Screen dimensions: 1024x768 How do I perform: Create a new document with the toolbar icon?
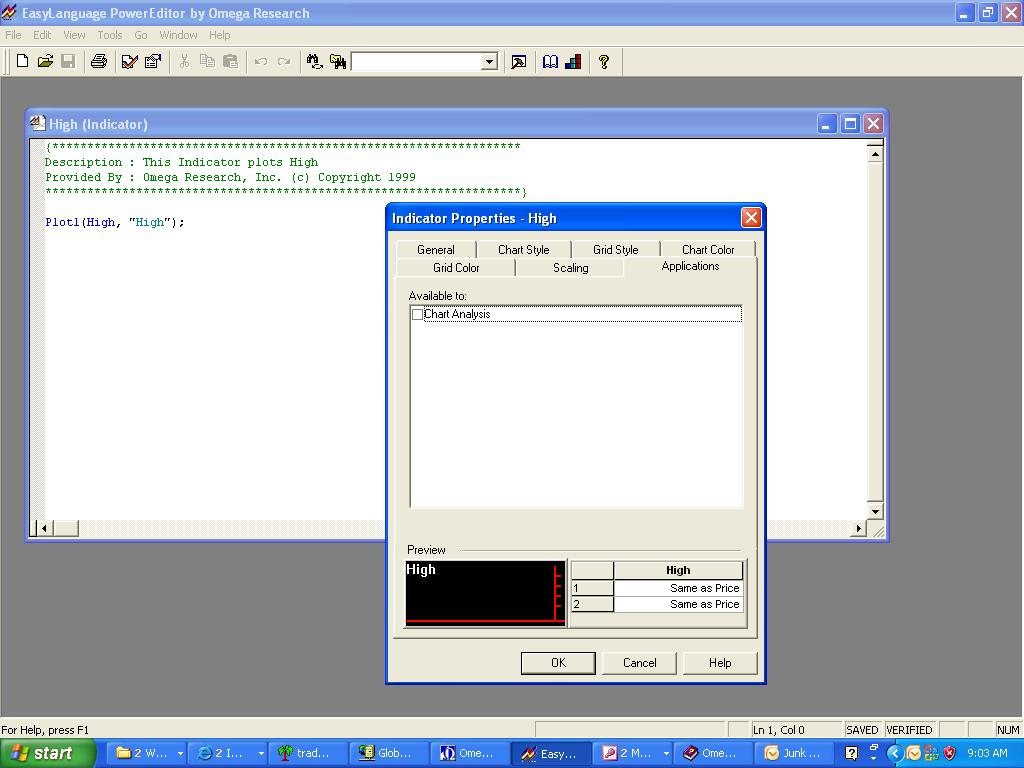pos(22,61)
